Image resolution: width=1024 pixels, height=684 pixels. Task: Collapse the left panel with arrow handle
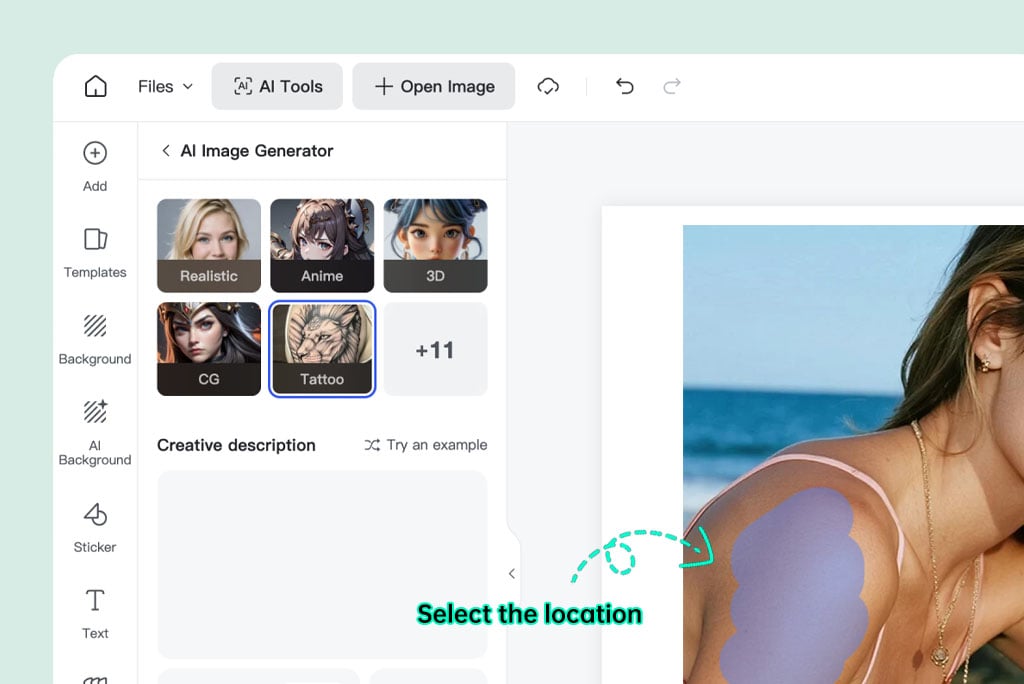tap(512, 574)
